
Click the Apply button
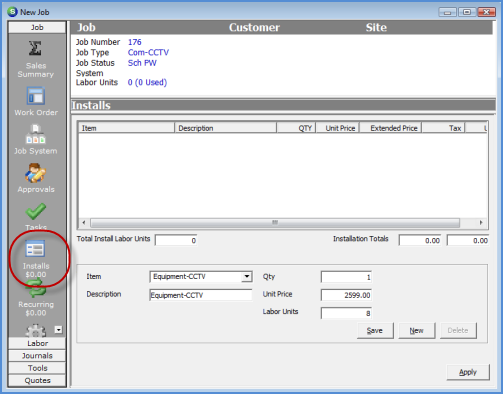point(468,372)
